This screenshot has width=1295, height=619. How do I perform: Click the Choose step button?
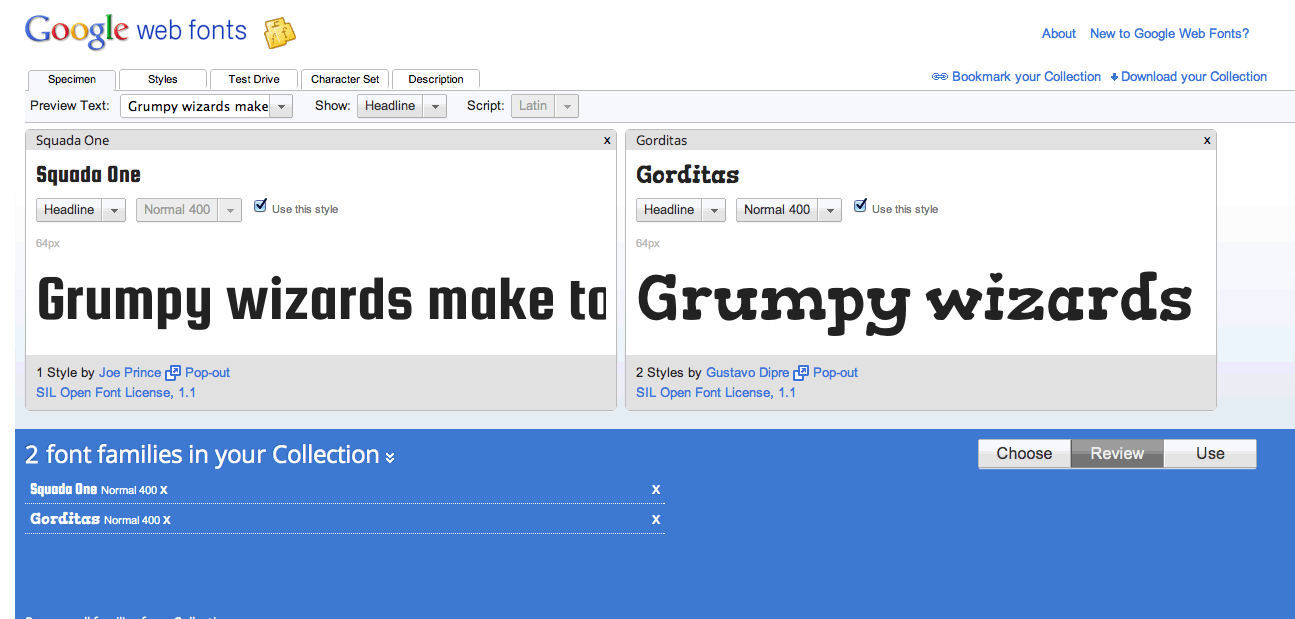(x=1024, y=454)
